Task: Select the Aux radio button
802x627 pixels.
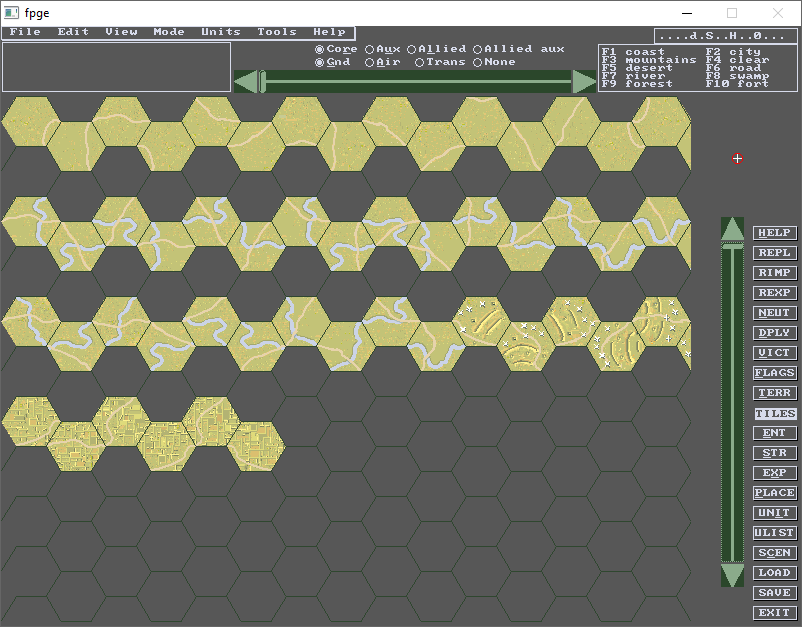Action: (x=383, y=49)
